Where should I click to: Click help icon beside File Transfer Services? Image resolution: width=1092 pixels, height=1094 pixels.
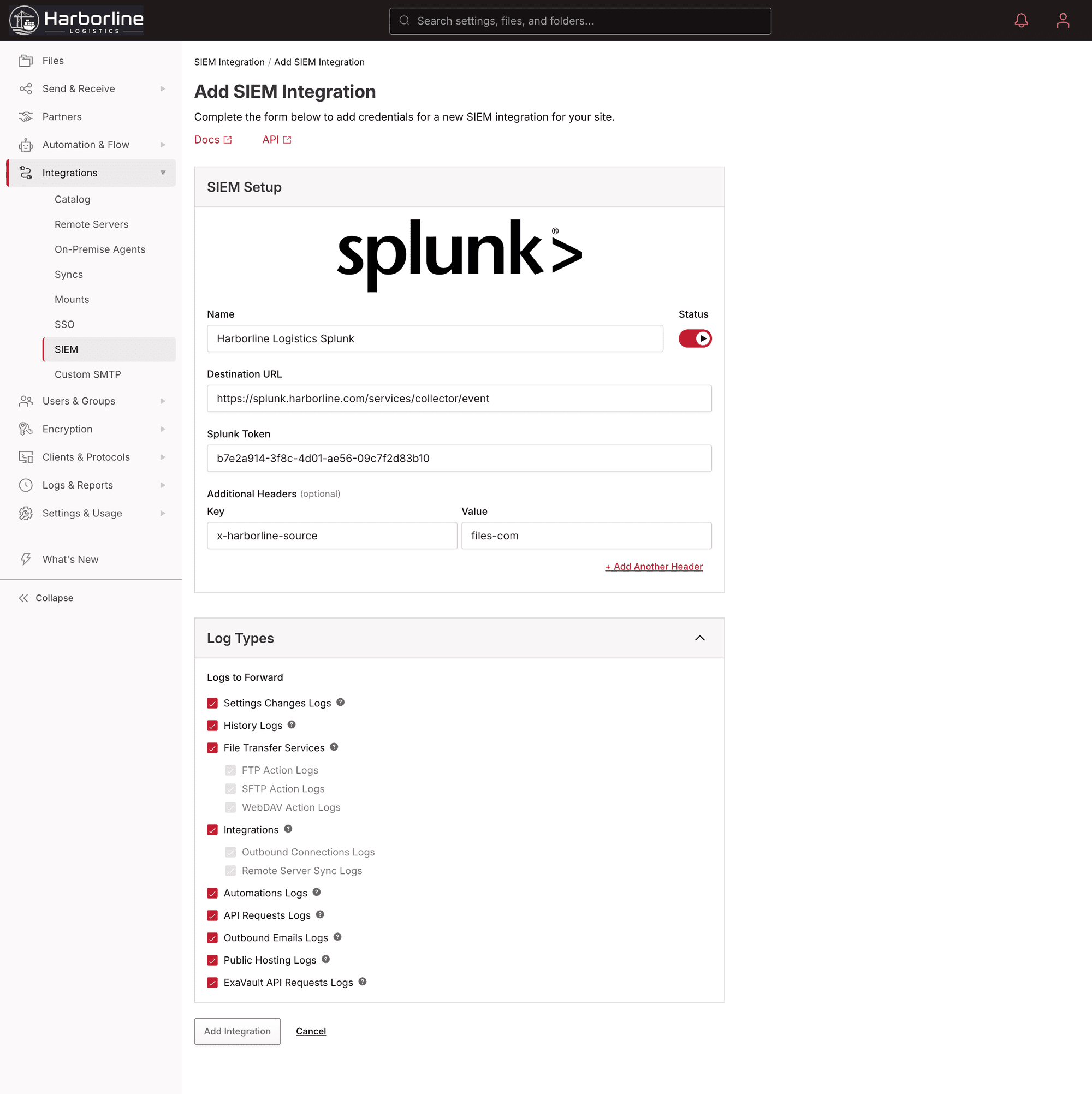(334, 747)
